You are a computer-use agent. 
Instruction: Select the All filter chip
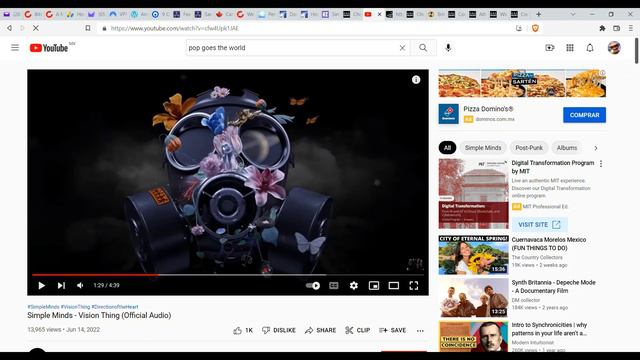(447, 148)
